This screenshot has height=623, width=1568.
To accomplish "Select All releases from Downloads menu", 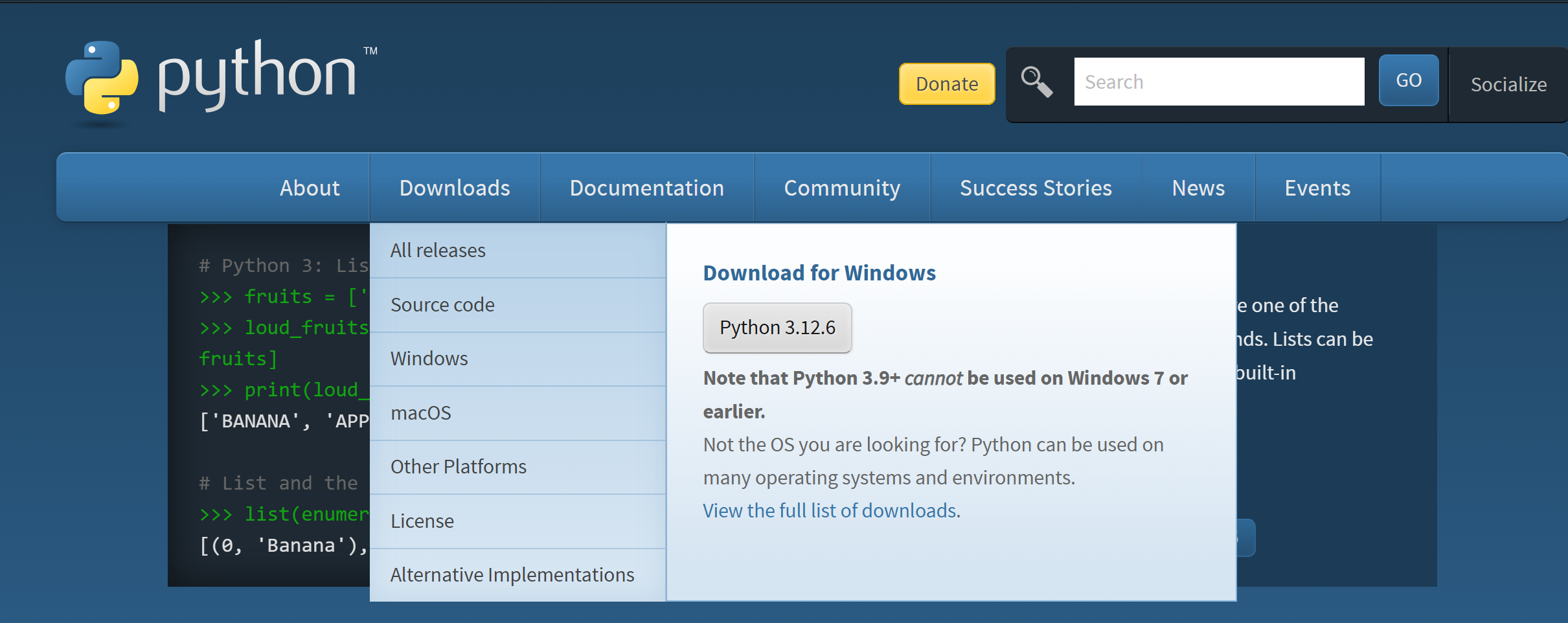I will 438,250.
